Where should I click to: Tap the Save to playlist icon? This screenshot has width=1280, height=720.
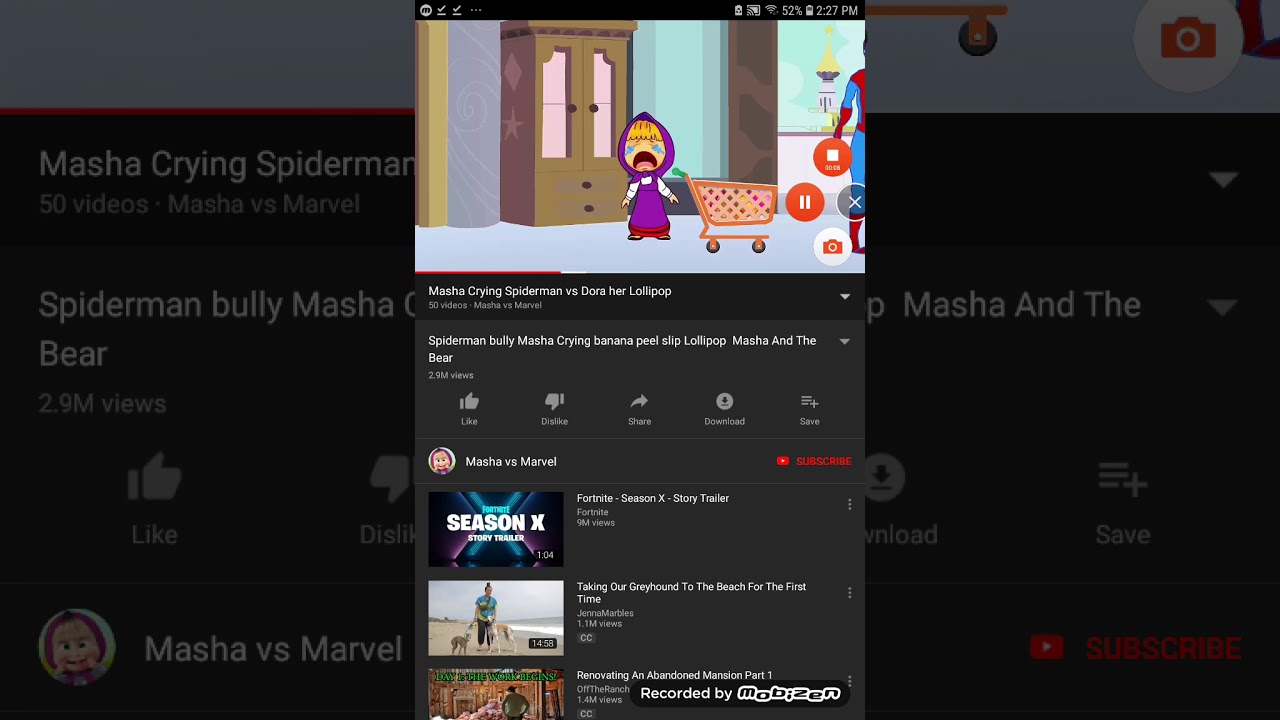[809, 402]
